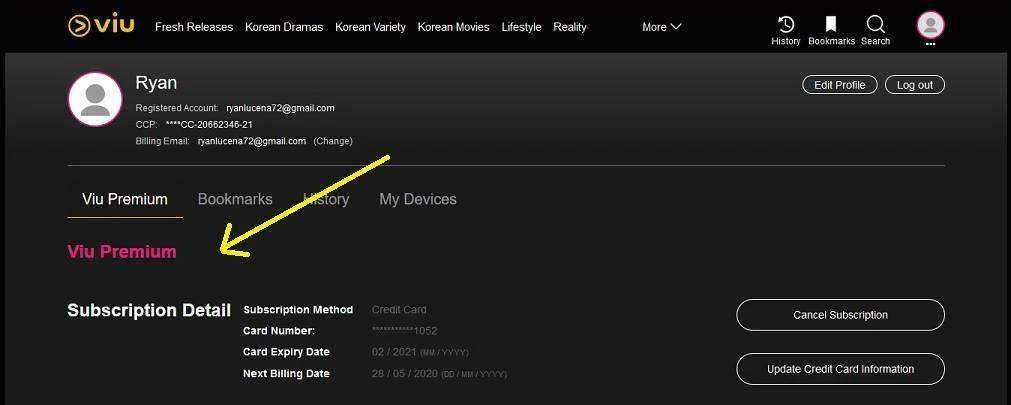Open the Bookmarks ribbon icon
This screenshot has height=405, width=1011.
pos(831,25)
